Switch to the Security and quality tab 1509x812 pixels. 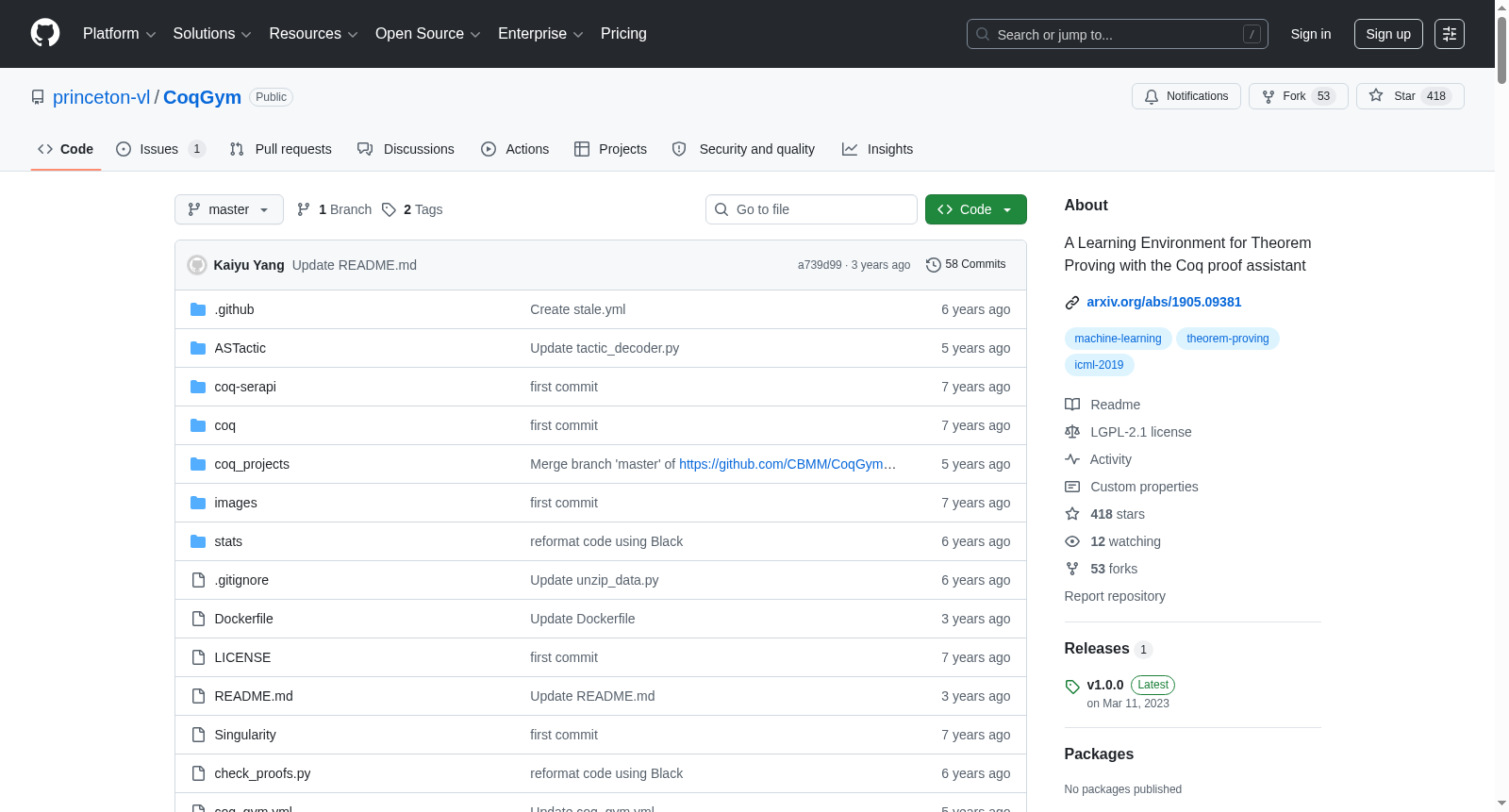743,149
